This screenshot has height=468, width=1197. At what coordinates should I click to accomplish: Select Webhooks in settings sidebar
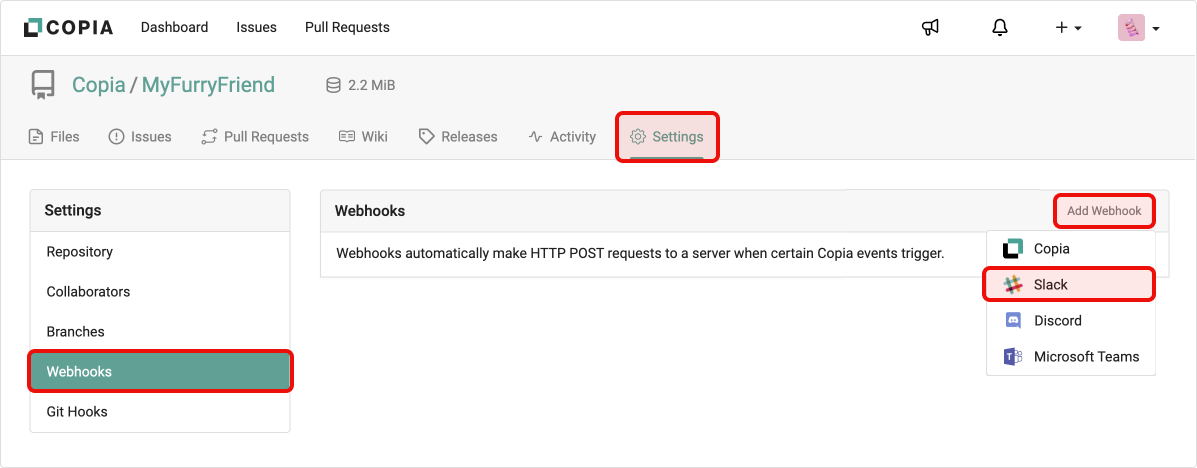(160, 372)
